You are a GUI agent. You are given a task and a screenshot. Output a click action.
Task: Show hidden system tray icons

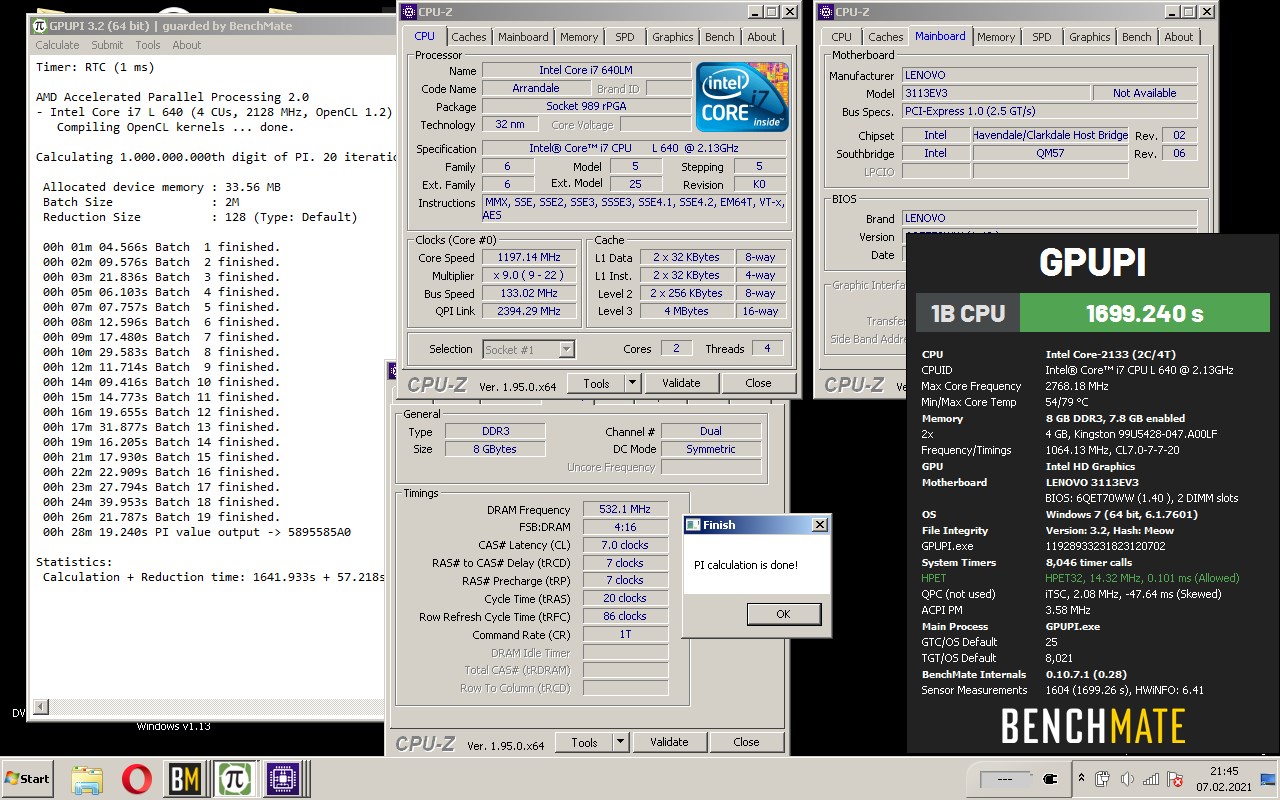click(x=1081, y=778)
